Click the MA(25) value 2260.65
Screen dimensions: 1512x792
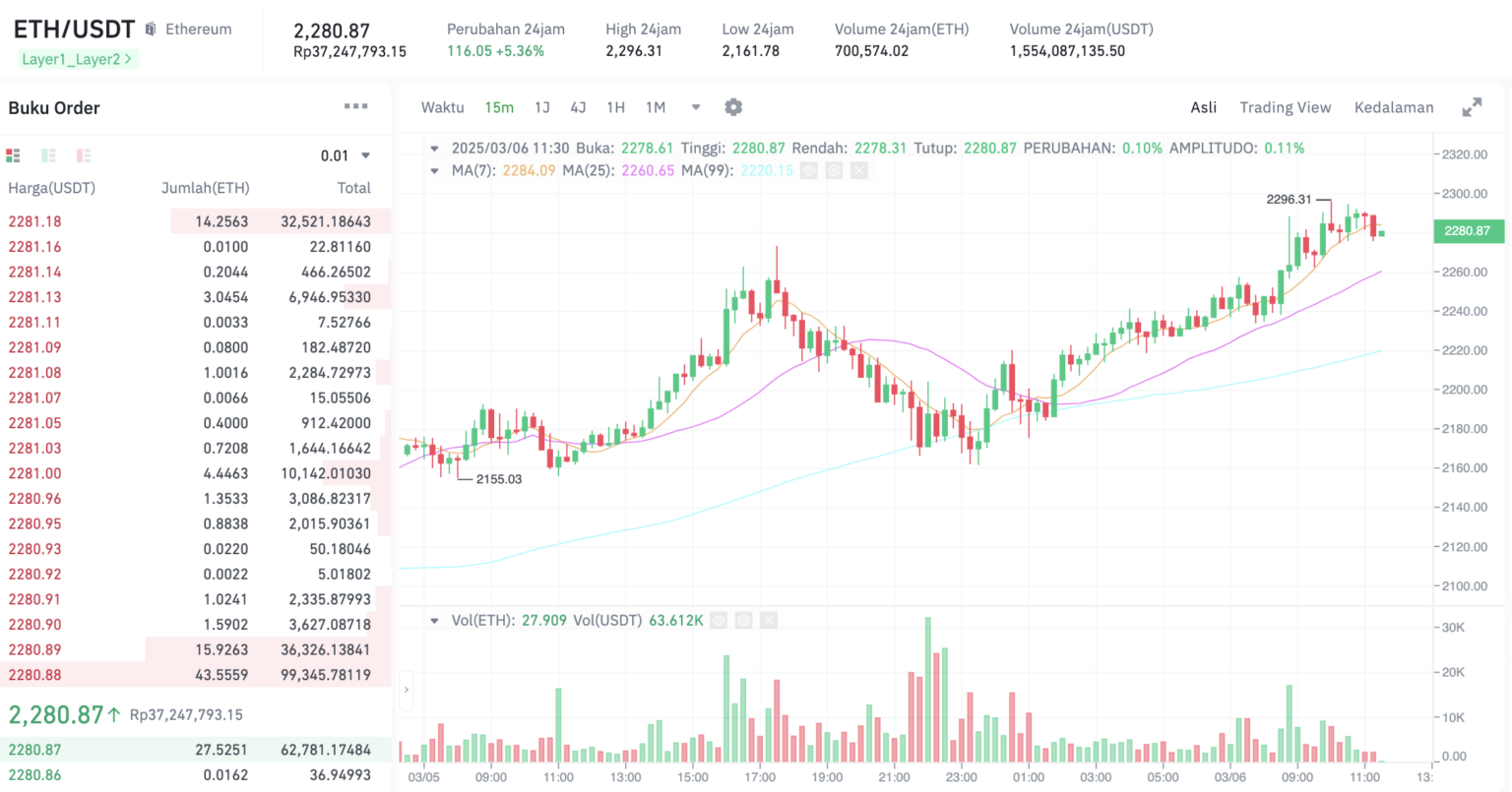[648, 171]
